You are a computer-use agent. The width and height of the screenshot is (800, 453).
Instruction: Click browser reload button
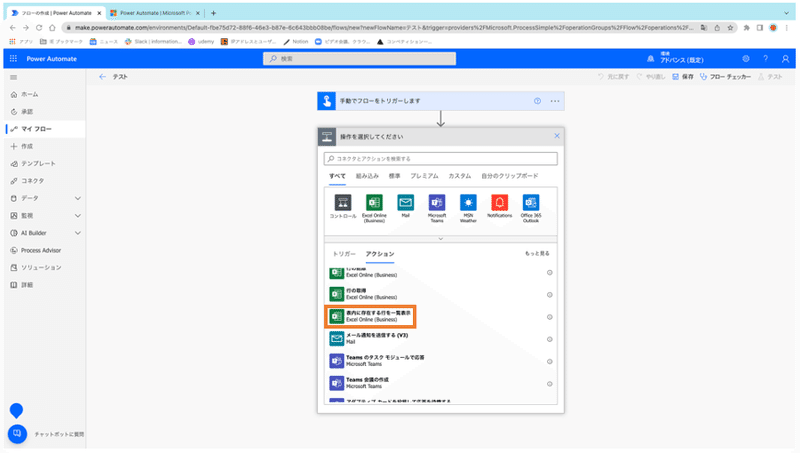coord(39,28)
